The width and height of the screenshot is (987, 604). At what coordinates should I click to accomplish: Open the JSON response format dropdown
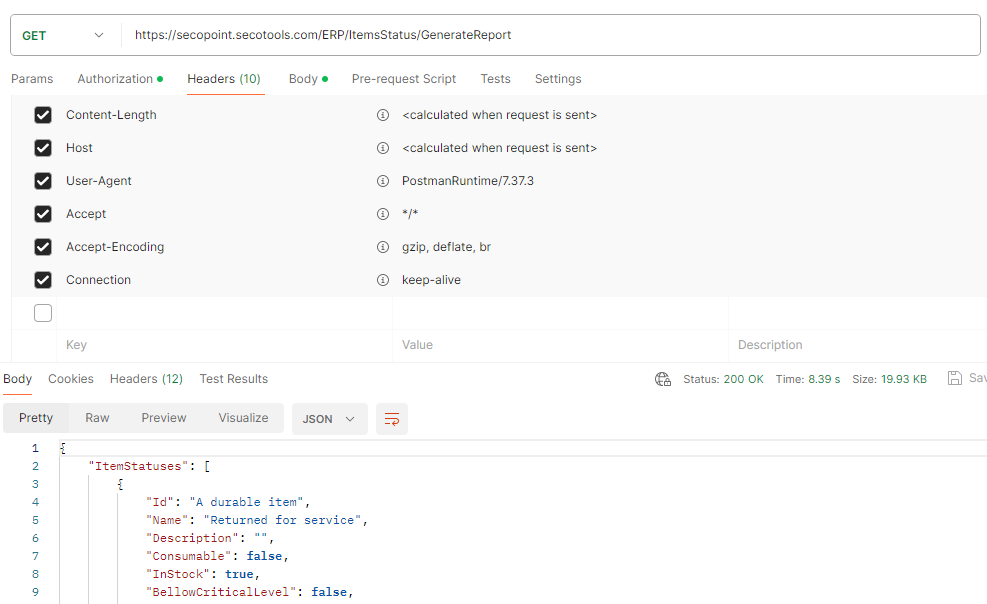coord(329,419)
